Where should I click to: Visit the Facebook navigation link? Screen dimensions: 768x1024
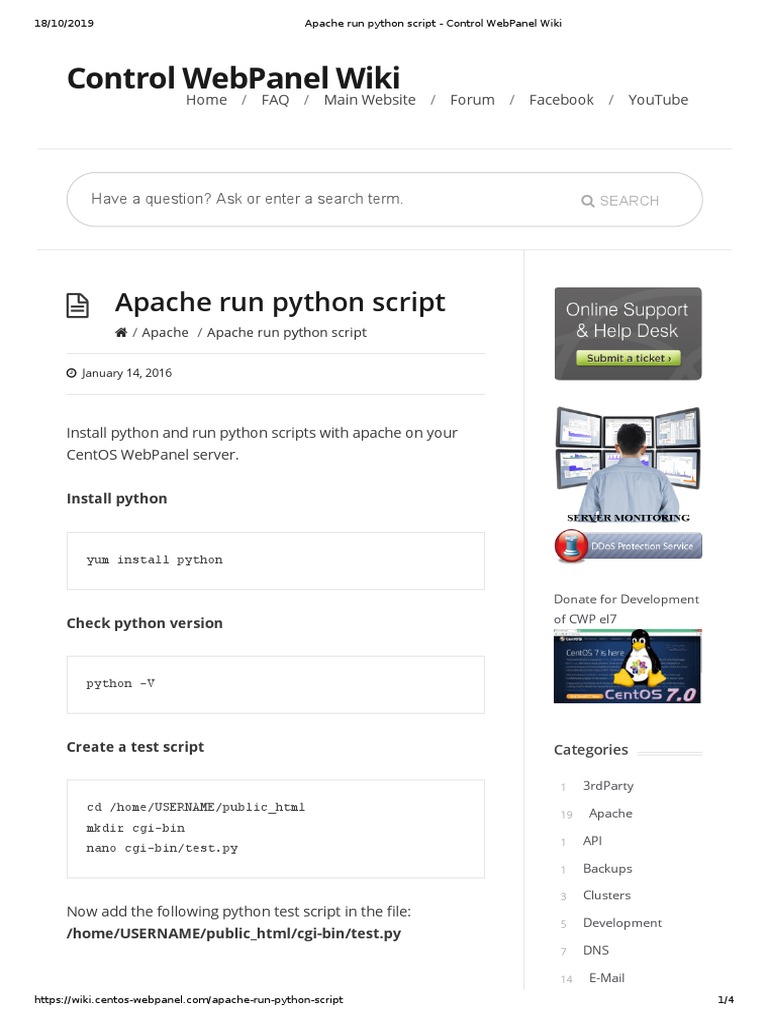pyautogui.click(x=561, y=100)
